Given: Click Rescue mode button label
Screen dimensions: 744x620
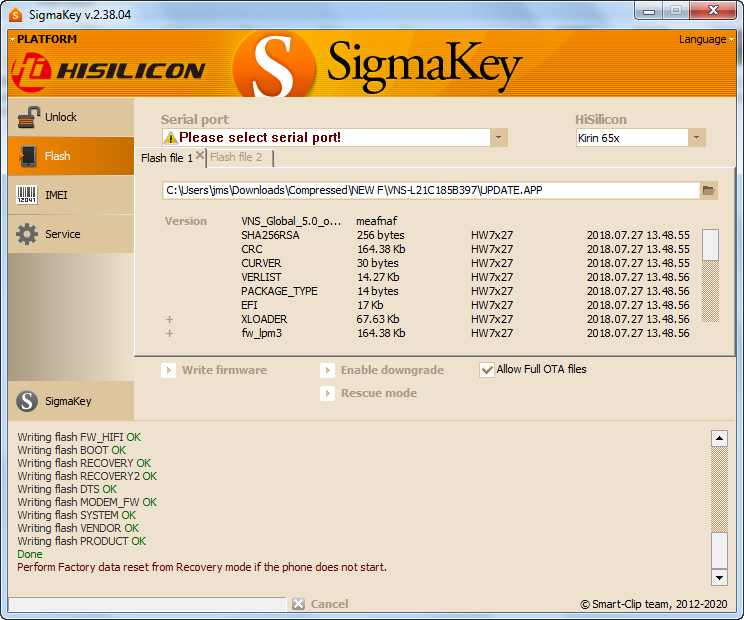Looking at the screenshot, I should [x=379, y=393].
